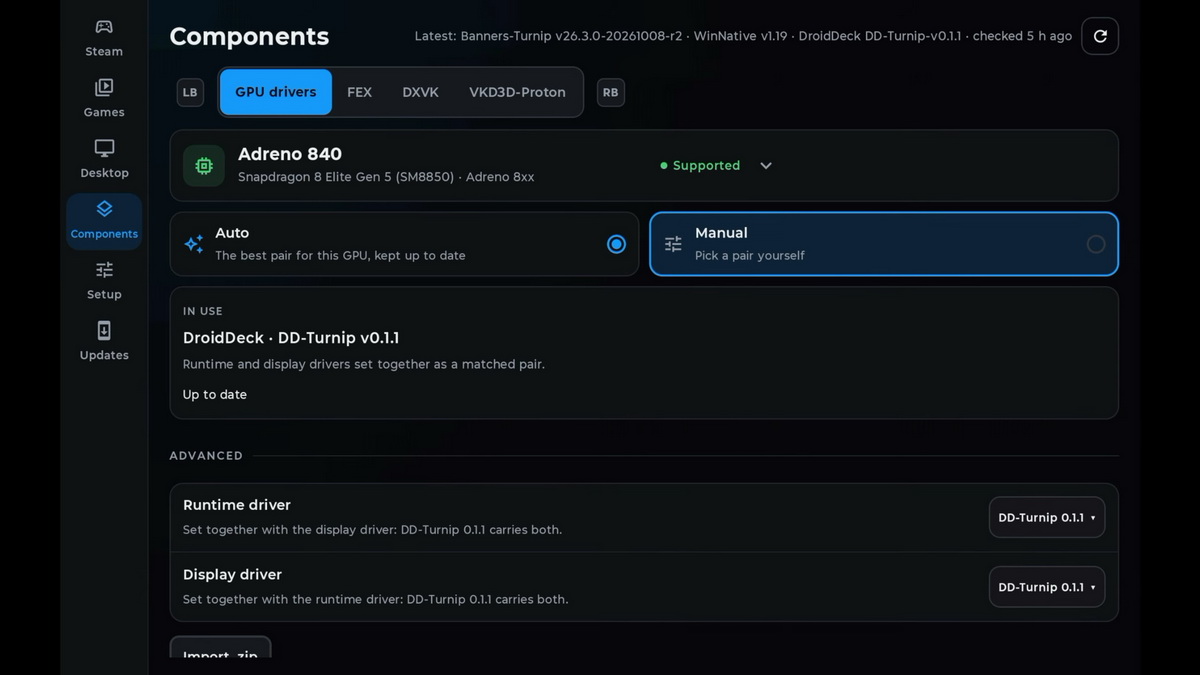
Task: Click the Up to date status
Action: pos(215,394)
